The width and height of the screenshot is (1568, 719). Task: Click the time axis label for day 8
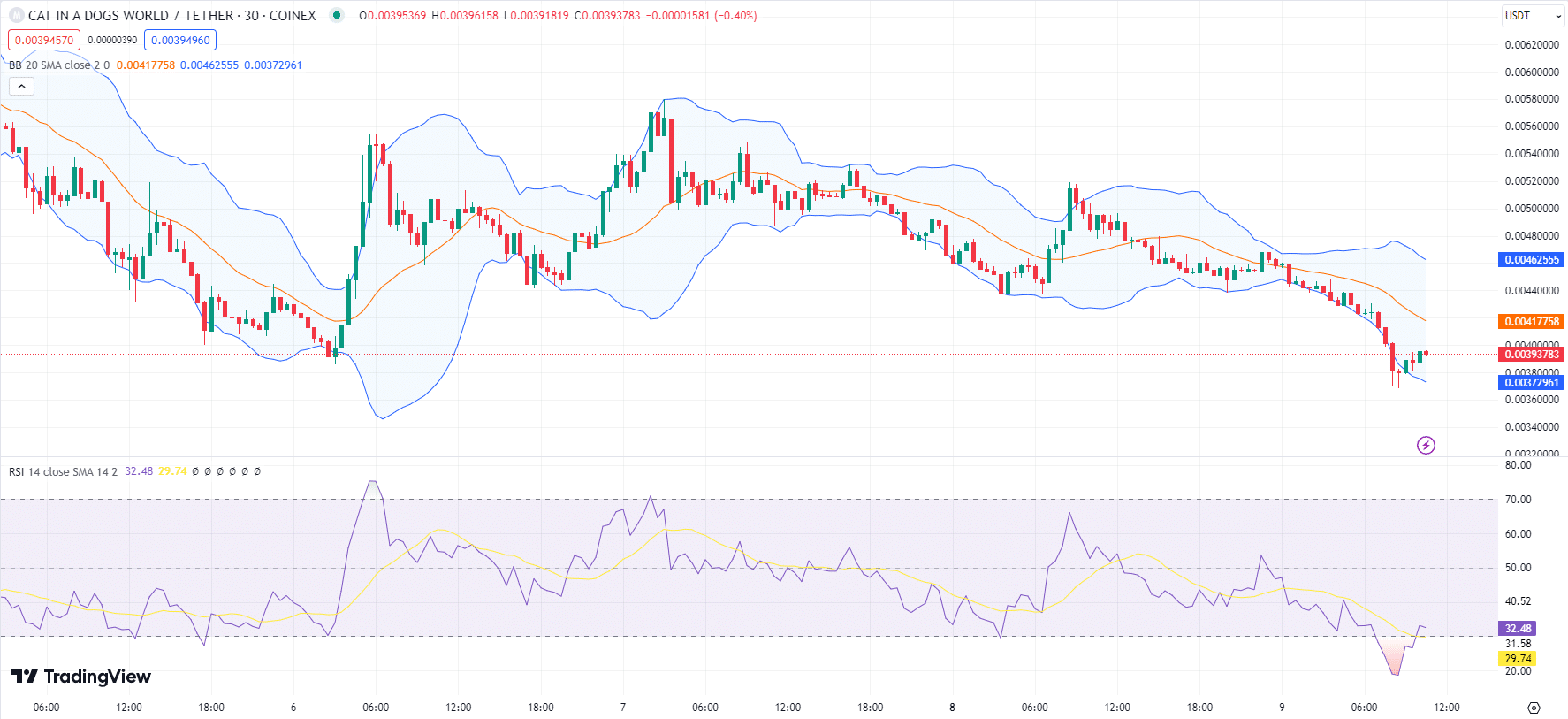pyautogui.click(x=952, y=708)
